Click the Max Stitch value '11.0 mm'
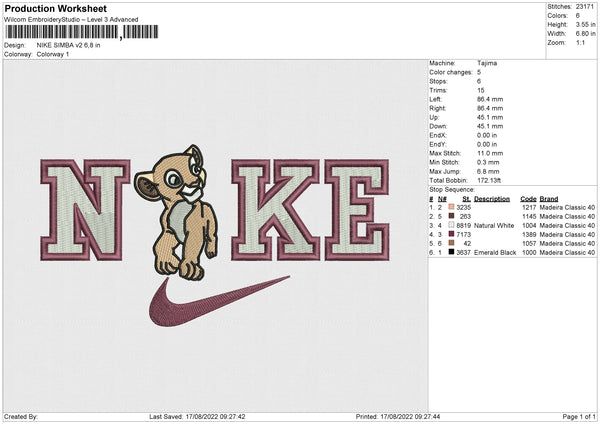The width and height of the screenshot is (600, 424). pyautogui.click(x=490, y=153)
